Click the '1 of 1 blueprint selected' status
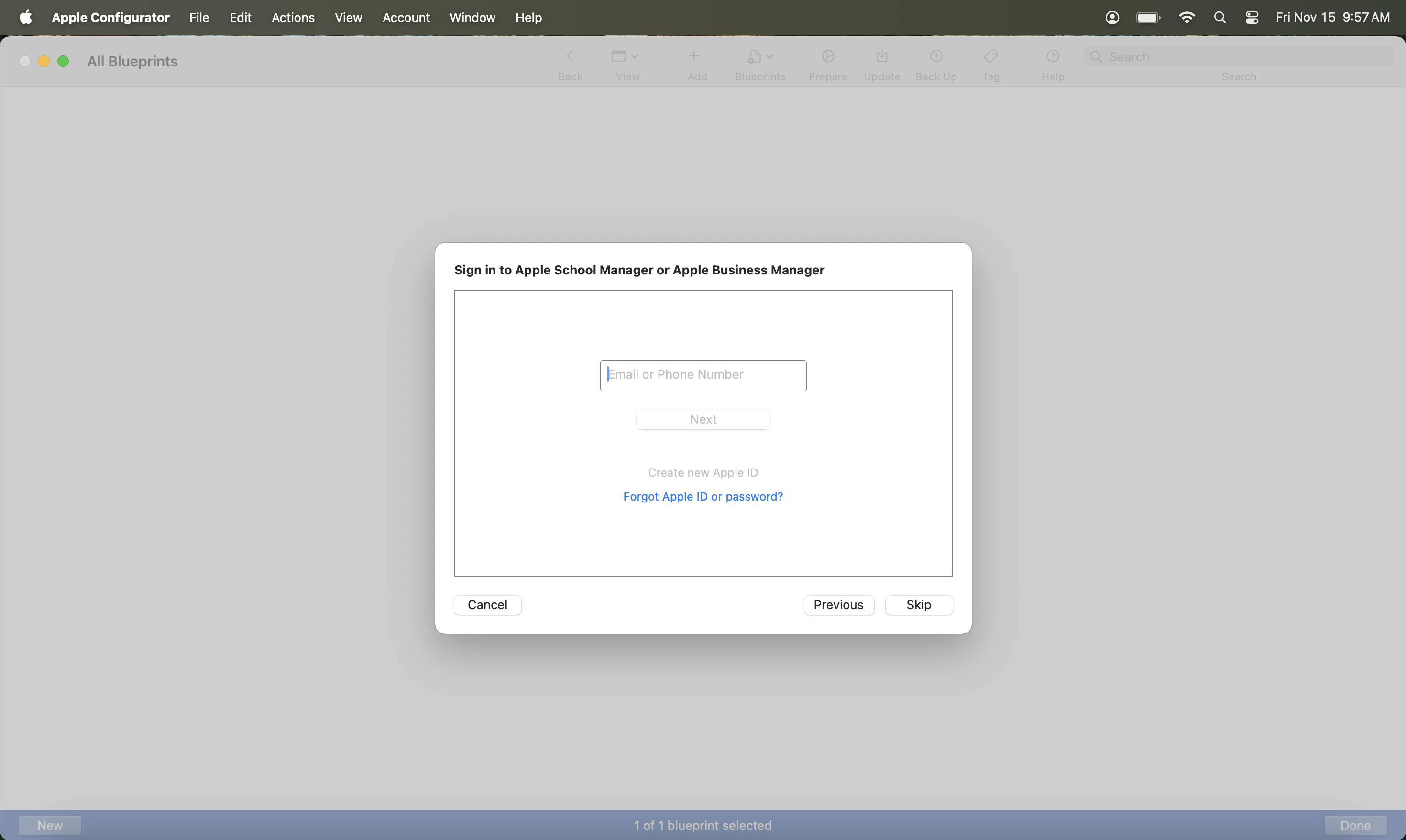1406x840 pixels. [703, 825]
